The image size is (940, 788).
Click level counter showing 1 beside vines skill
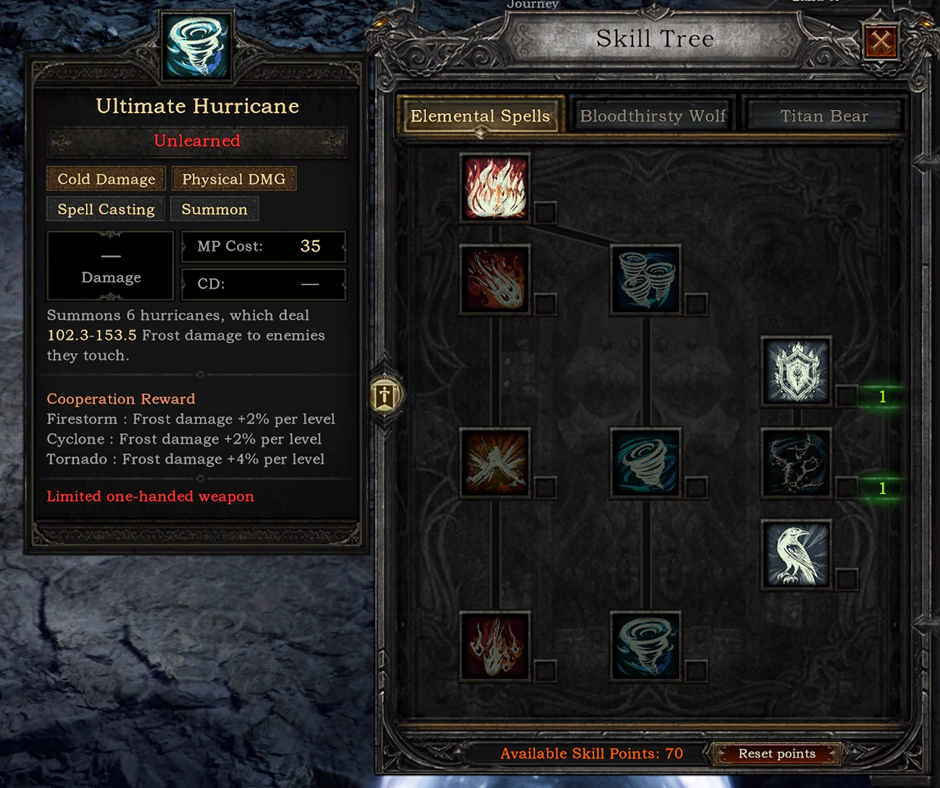point(882,488)
